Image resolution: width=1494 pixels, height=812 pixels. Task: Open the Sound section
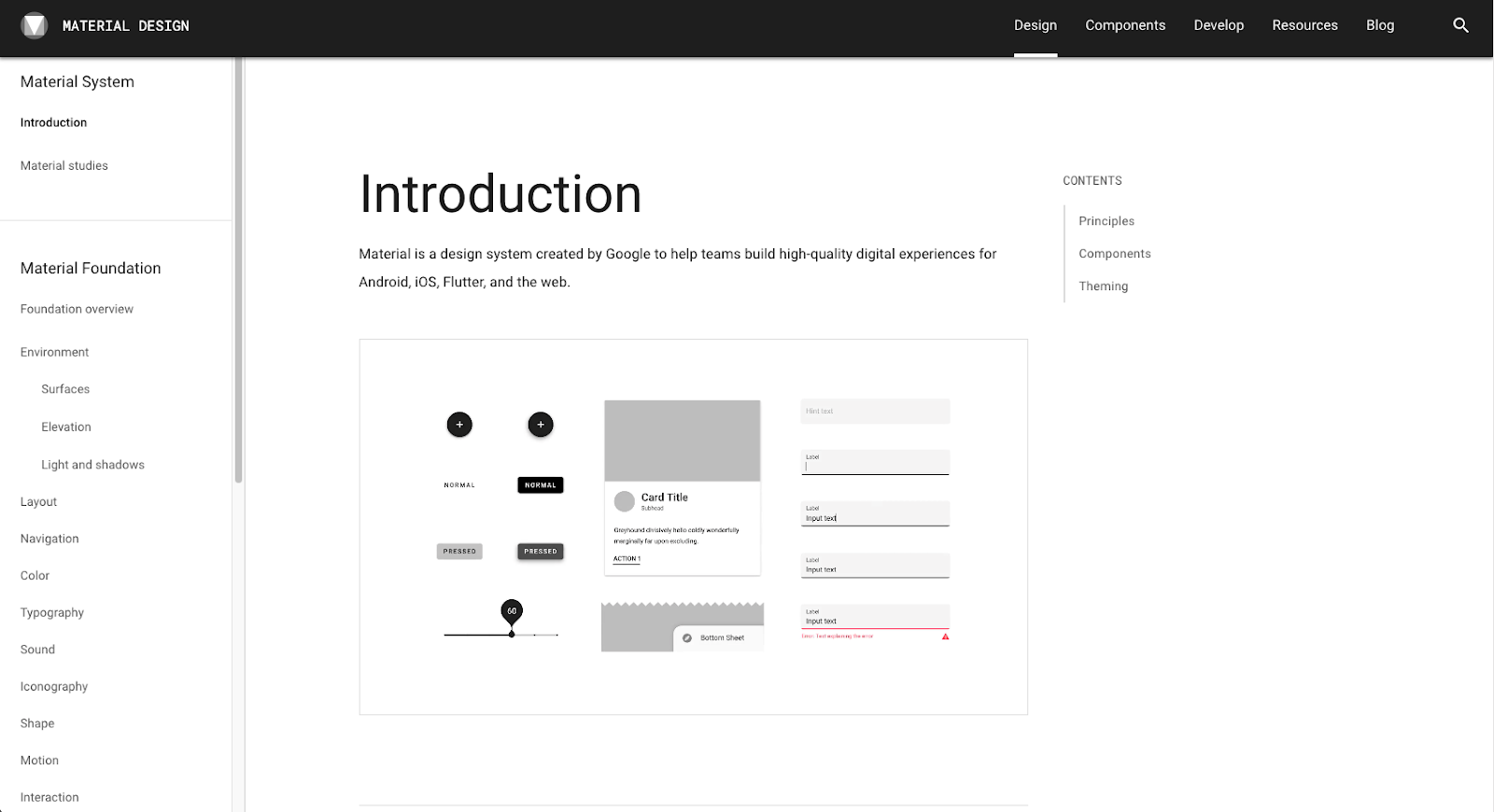(37, 650)
